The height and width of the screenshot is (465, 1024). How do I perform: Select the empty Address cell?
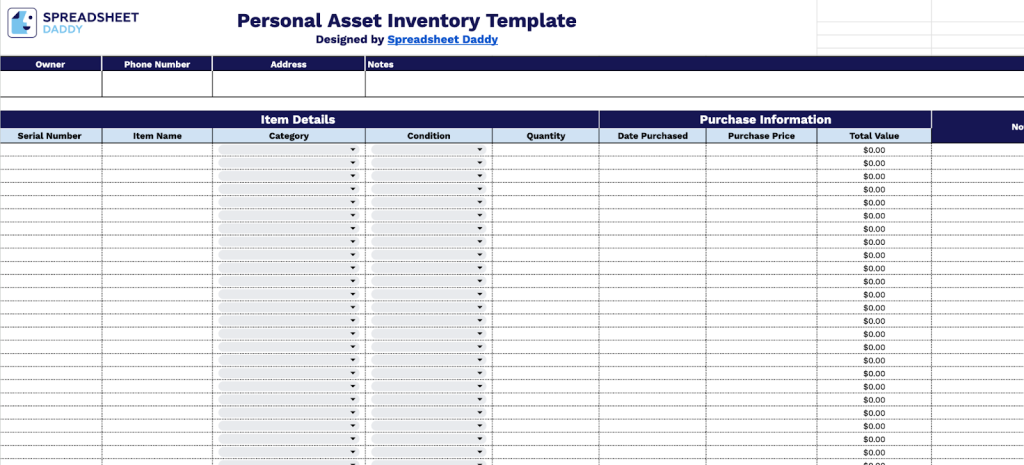288,84
